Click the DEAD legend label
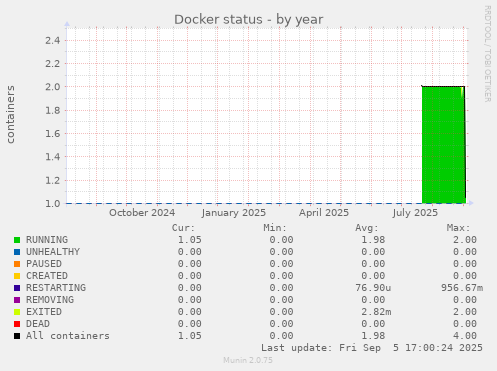 [38, 324]
